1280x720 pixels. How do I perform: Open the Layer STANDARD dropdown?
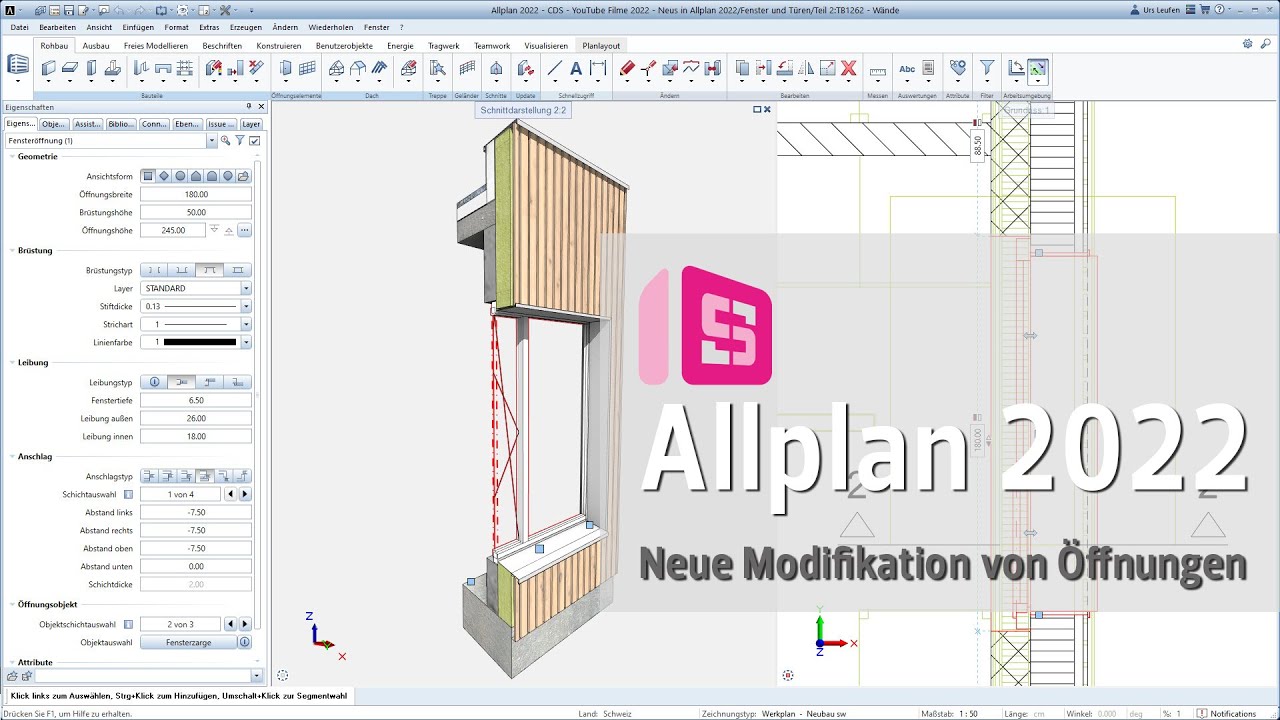pyautogui.click(x=246, y=288)
